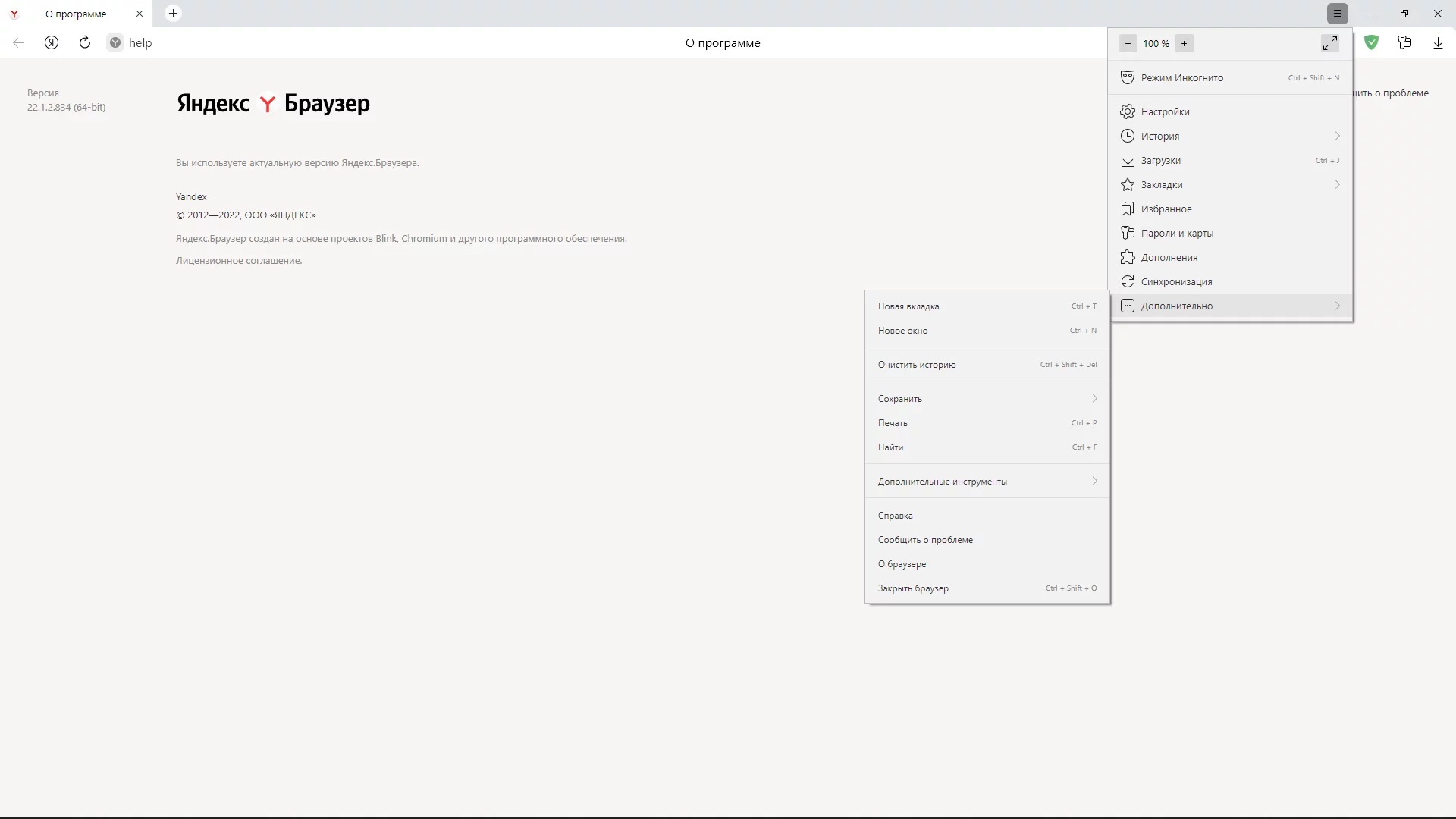
Task: Expand Сохранить submenu chevron
Action: pyautogui.click(x=1095, y=398)
